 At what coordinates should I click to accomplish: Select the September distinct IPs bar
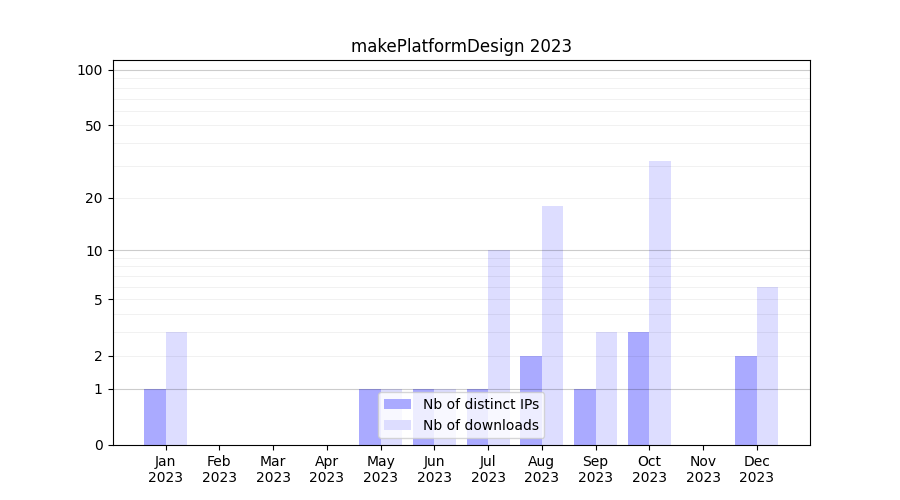pos(585,417)
